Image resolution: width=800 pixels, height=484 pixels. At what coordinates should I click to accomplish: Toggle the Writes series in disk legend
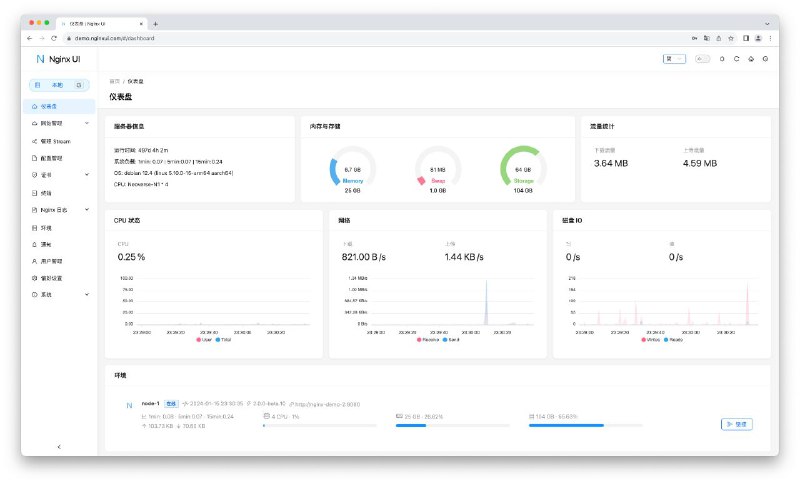click(651, 340)
